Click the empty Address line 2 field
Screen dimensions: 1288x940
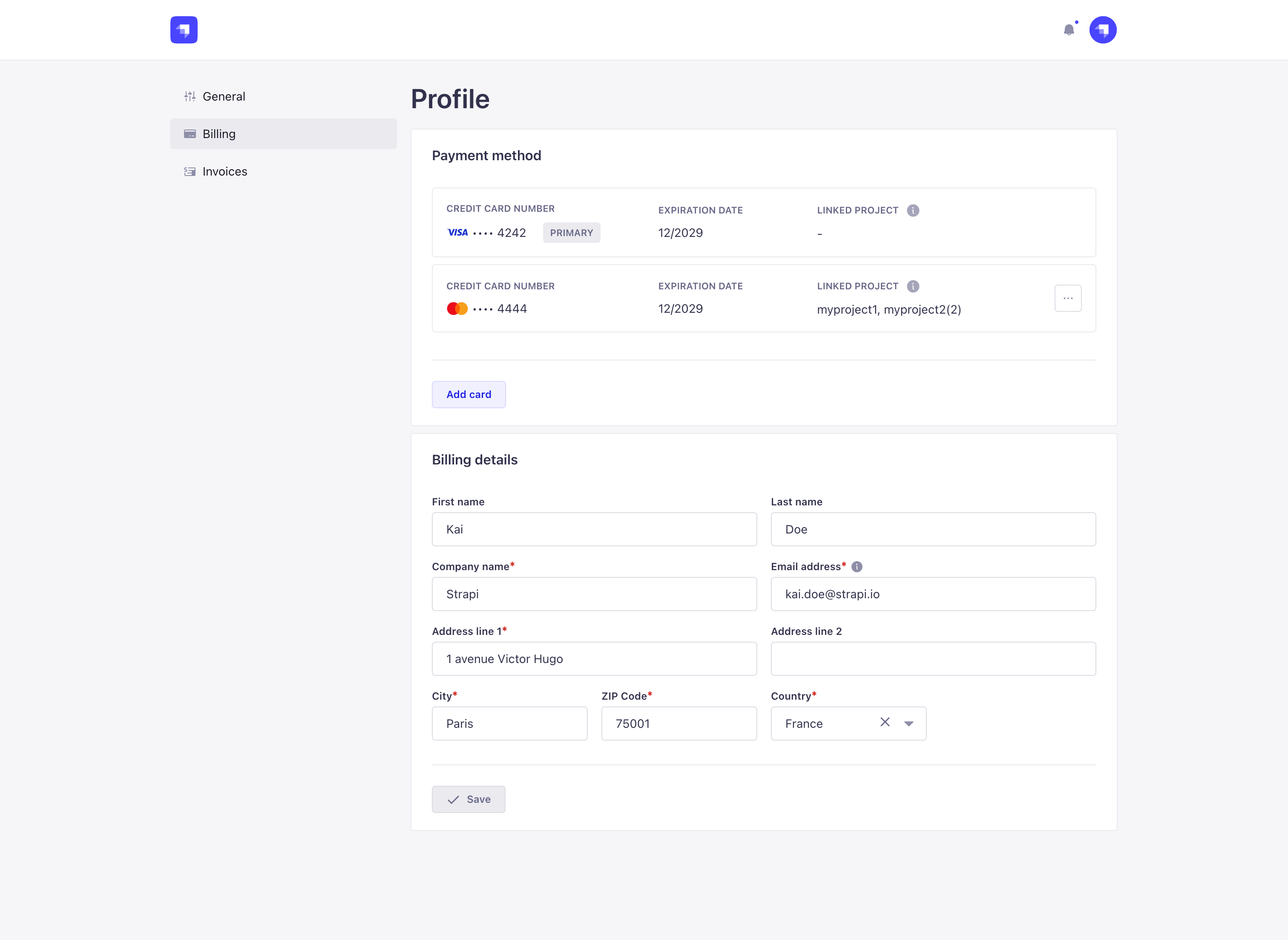(x=933, y=658)
